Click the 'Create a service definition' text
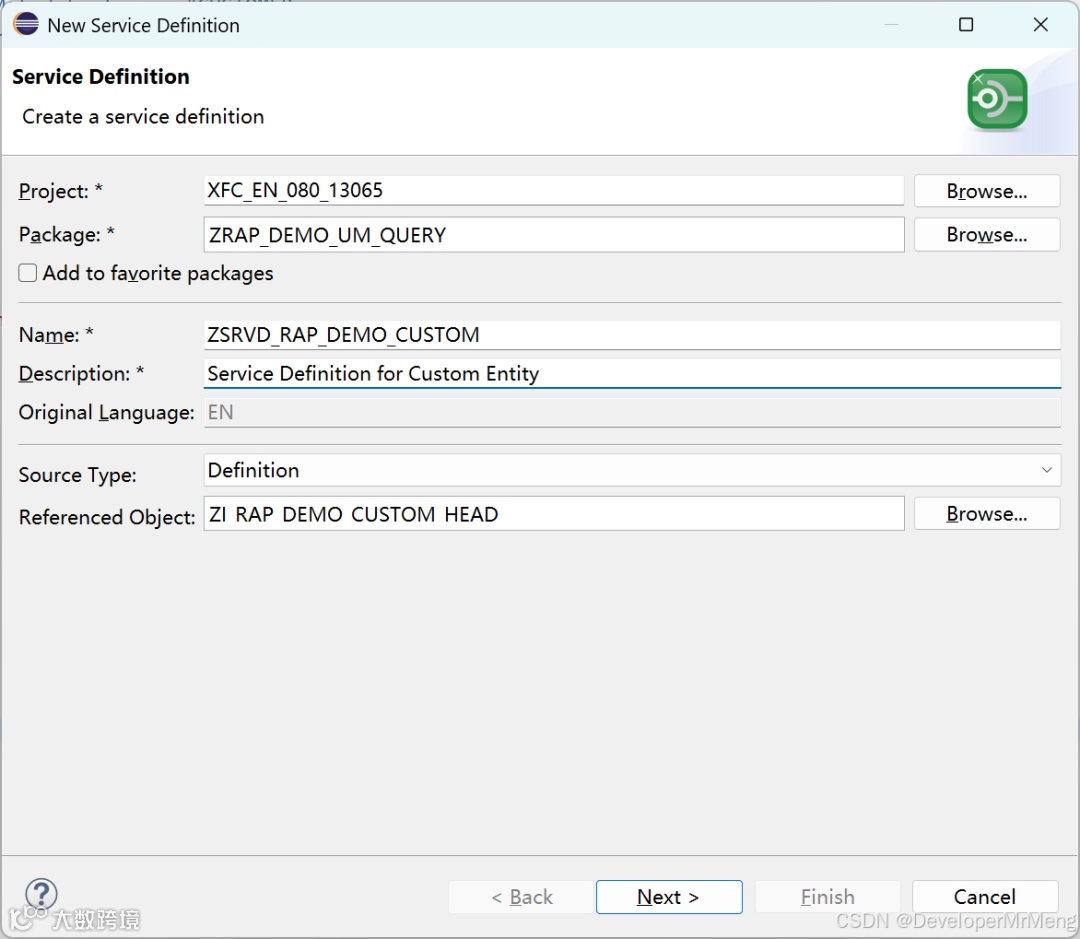The width and height of the screenshot is (1080, 939). click(x=143, y=116)
